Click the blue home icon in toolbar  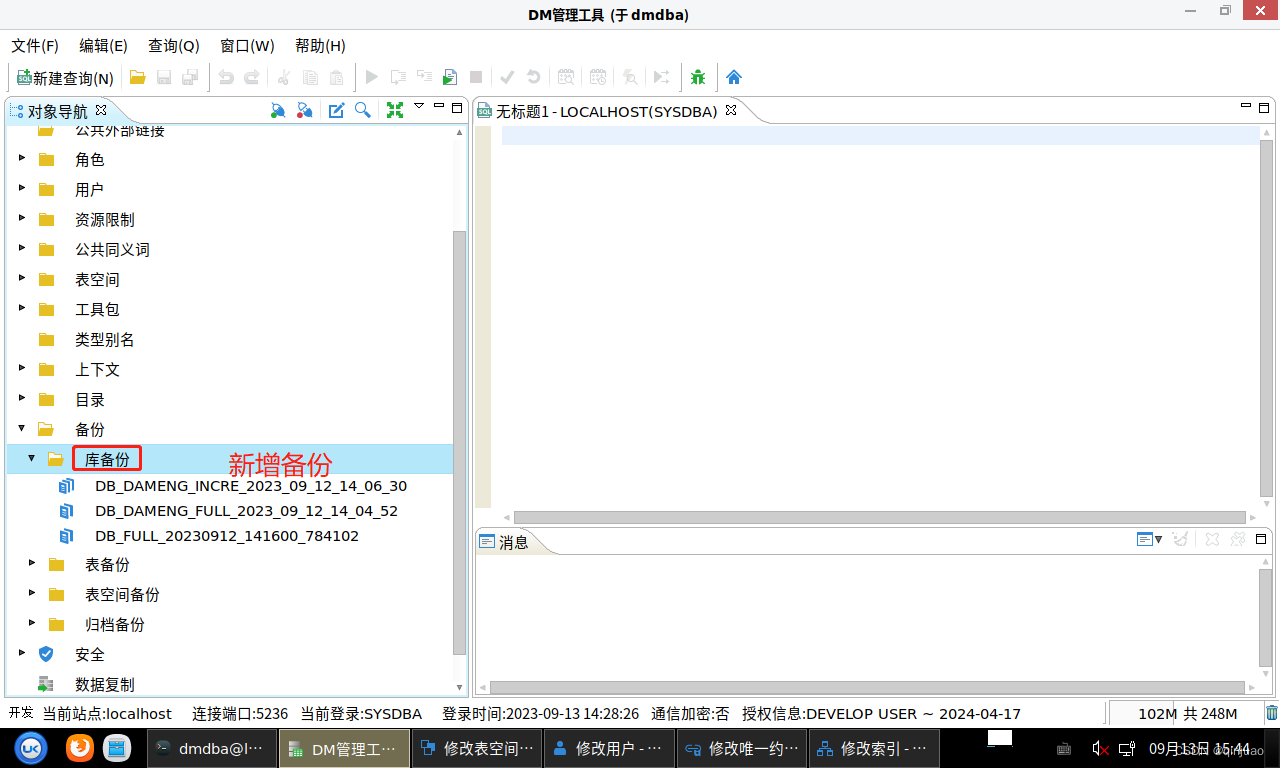coord(734,77)
